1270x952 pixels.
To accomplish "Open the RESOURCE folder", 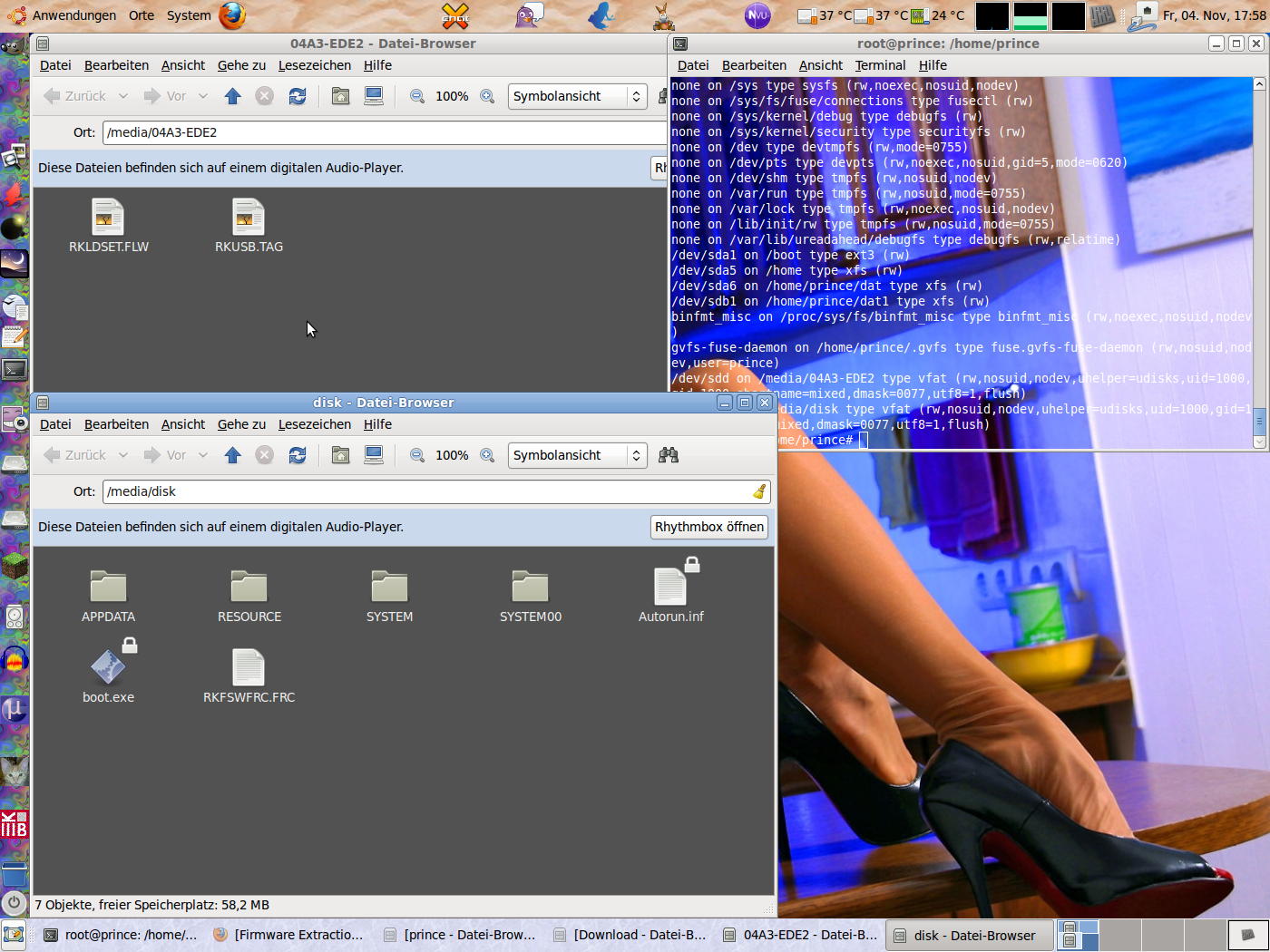I will [249, 597].
